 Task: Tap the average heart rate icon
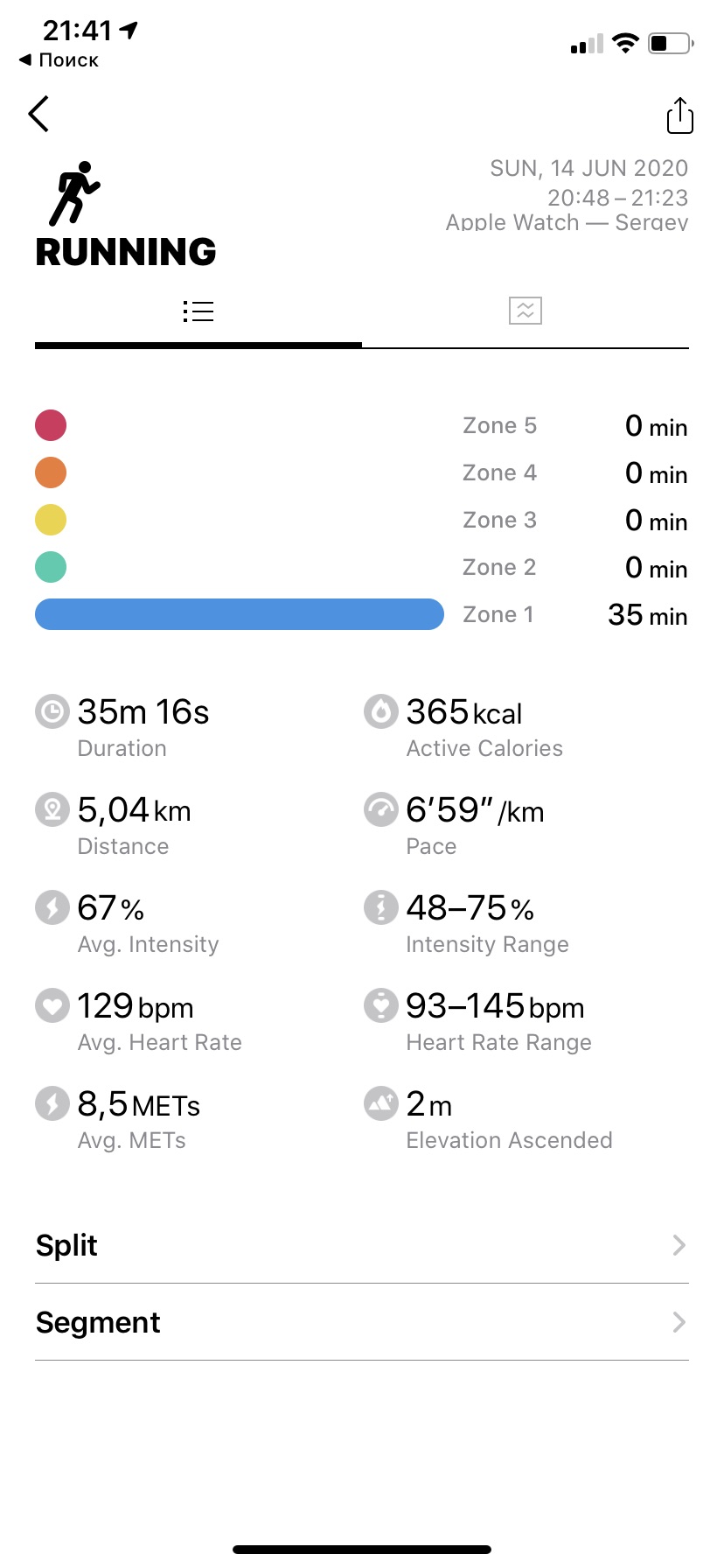pyautogui.click(x=52, y=1005)
